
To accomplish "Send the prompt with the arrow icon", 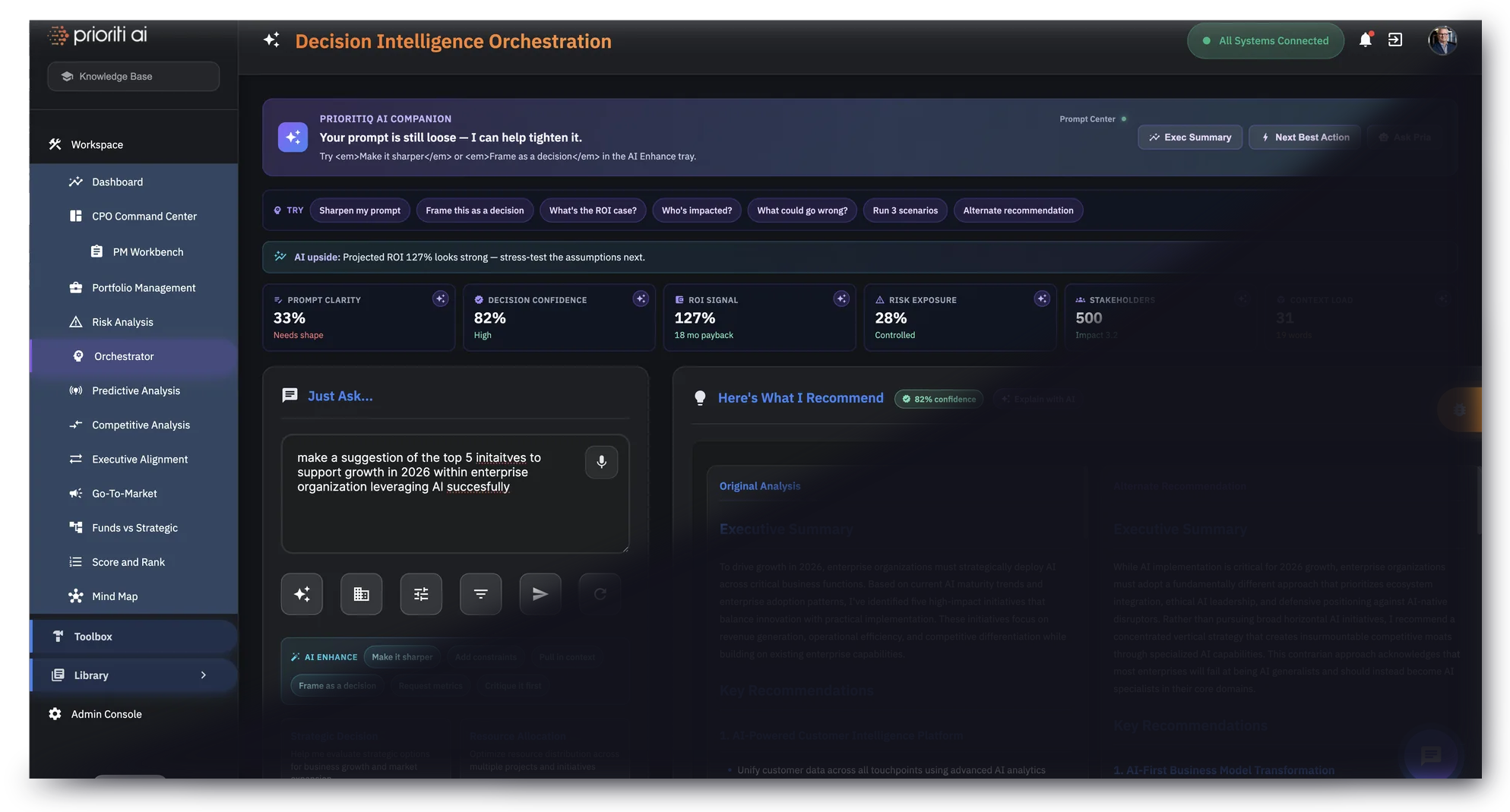I will (x=540, y=594).
